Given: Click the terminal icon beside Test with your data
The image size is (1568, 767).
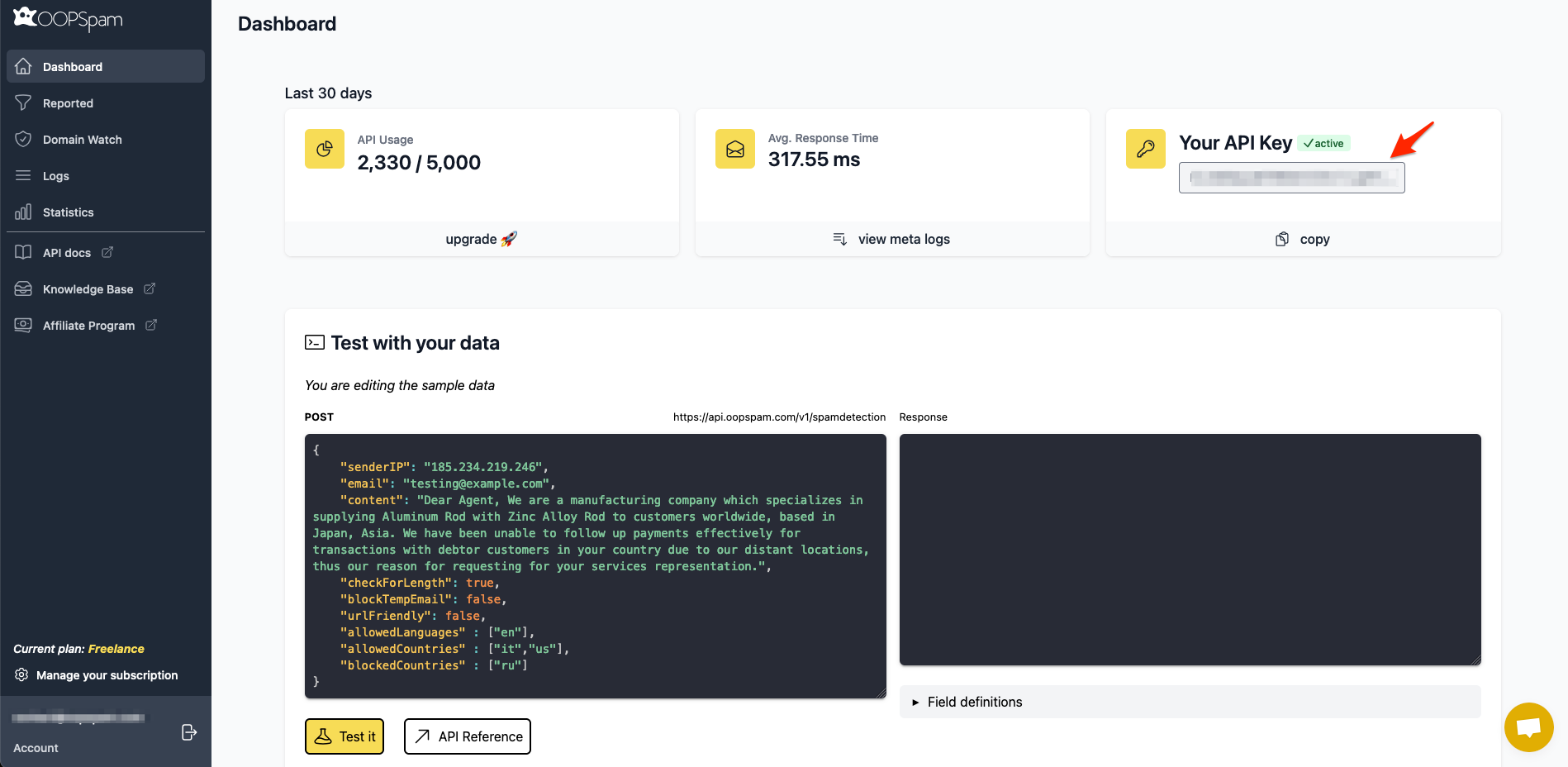Looking at the screenshot, I should [315, 342].
